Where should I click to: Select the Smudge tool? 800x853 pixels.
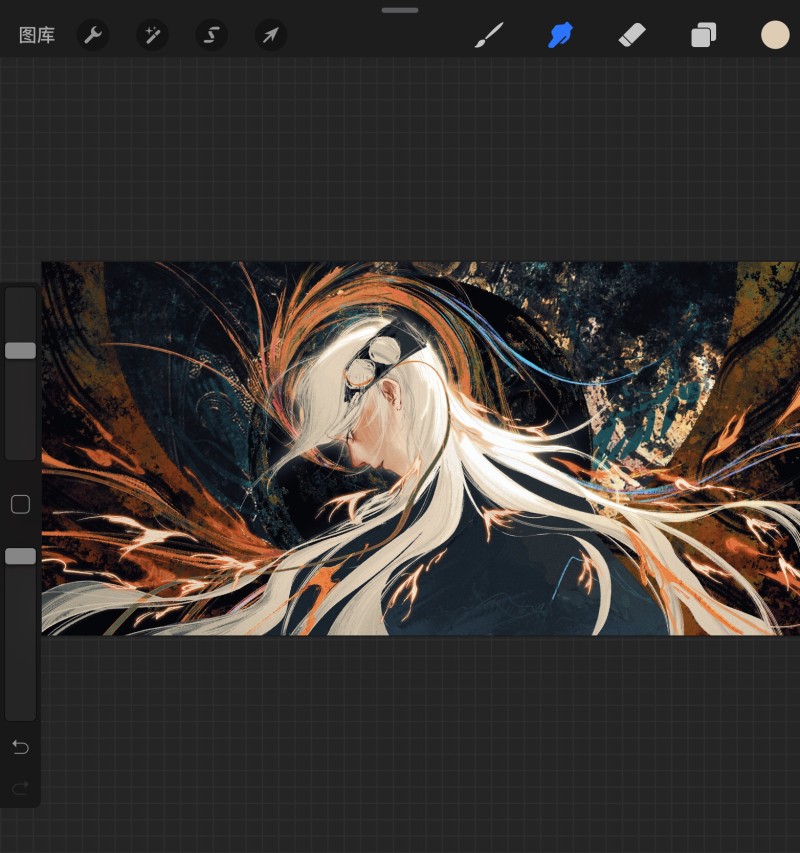560,35
